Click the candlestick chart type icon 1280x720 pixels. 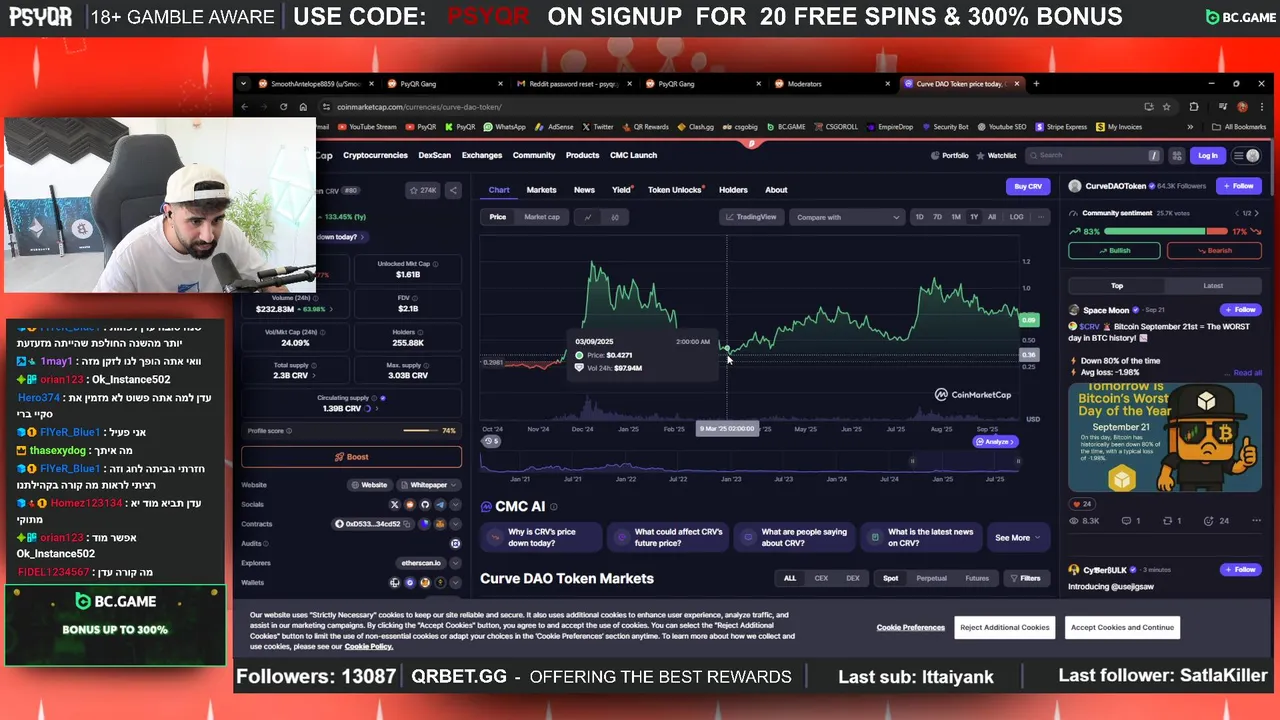(615, 217)
